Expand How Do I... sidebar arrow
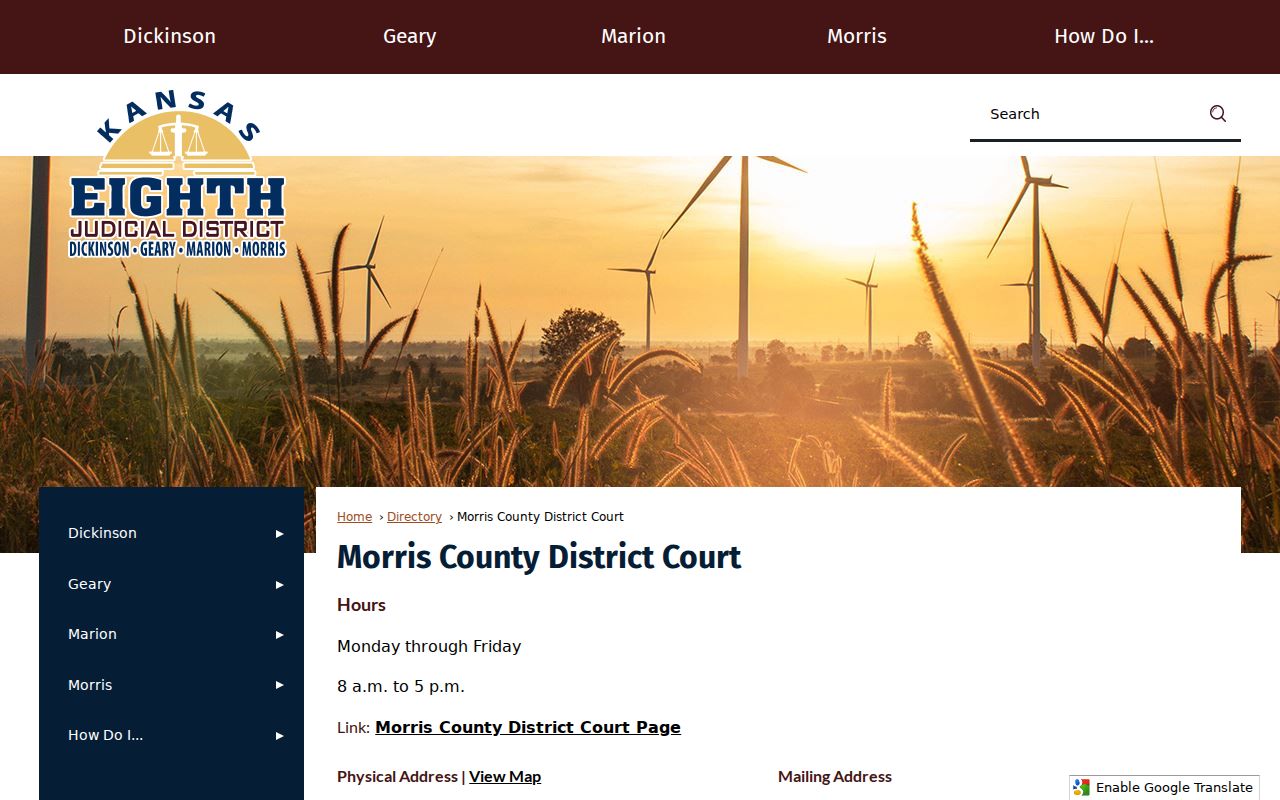The height and width of the screenshot is (800, 1280). tap(280, 736)
